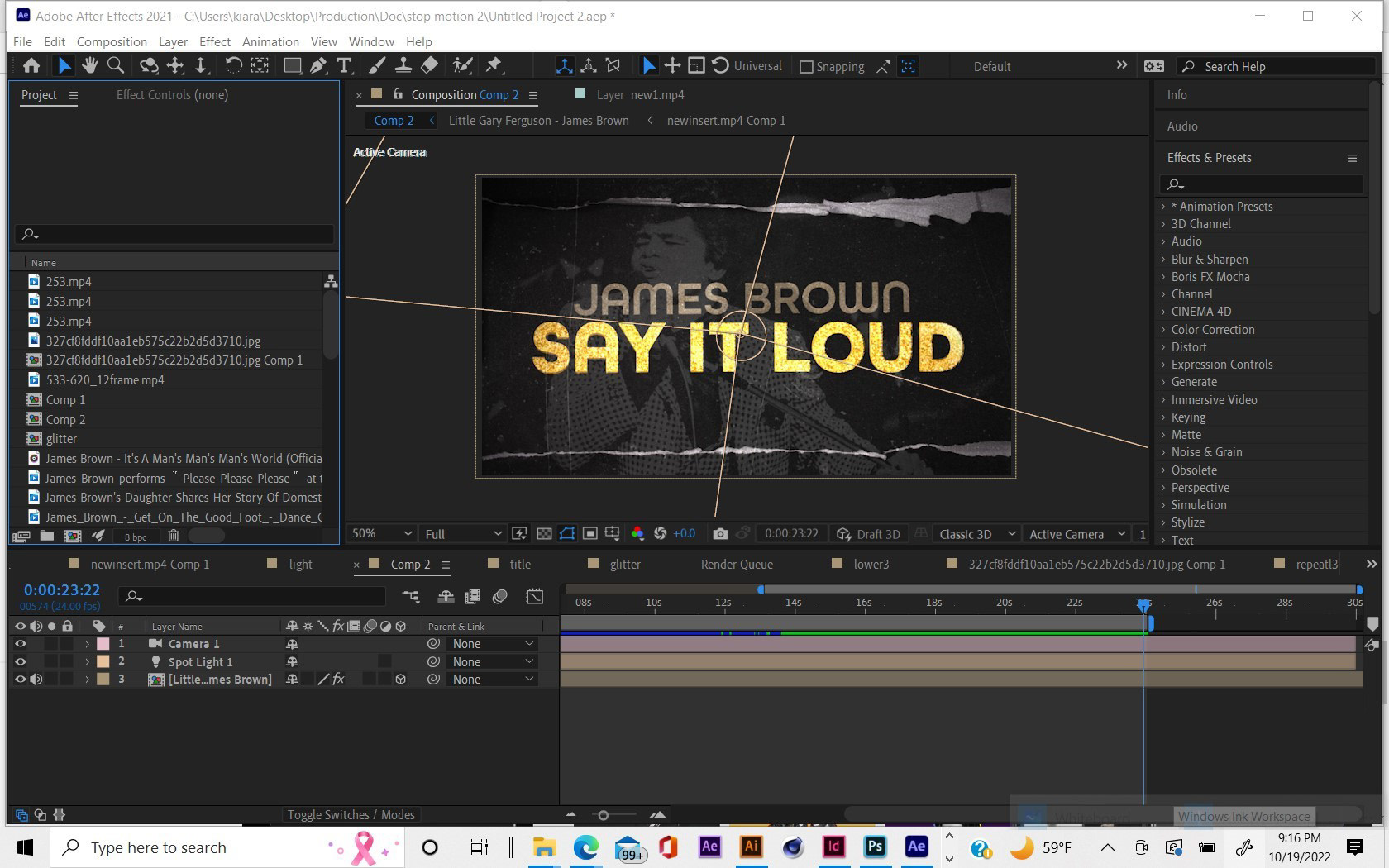Switch to Effect Controls (none) tab

tap(172, 95)
